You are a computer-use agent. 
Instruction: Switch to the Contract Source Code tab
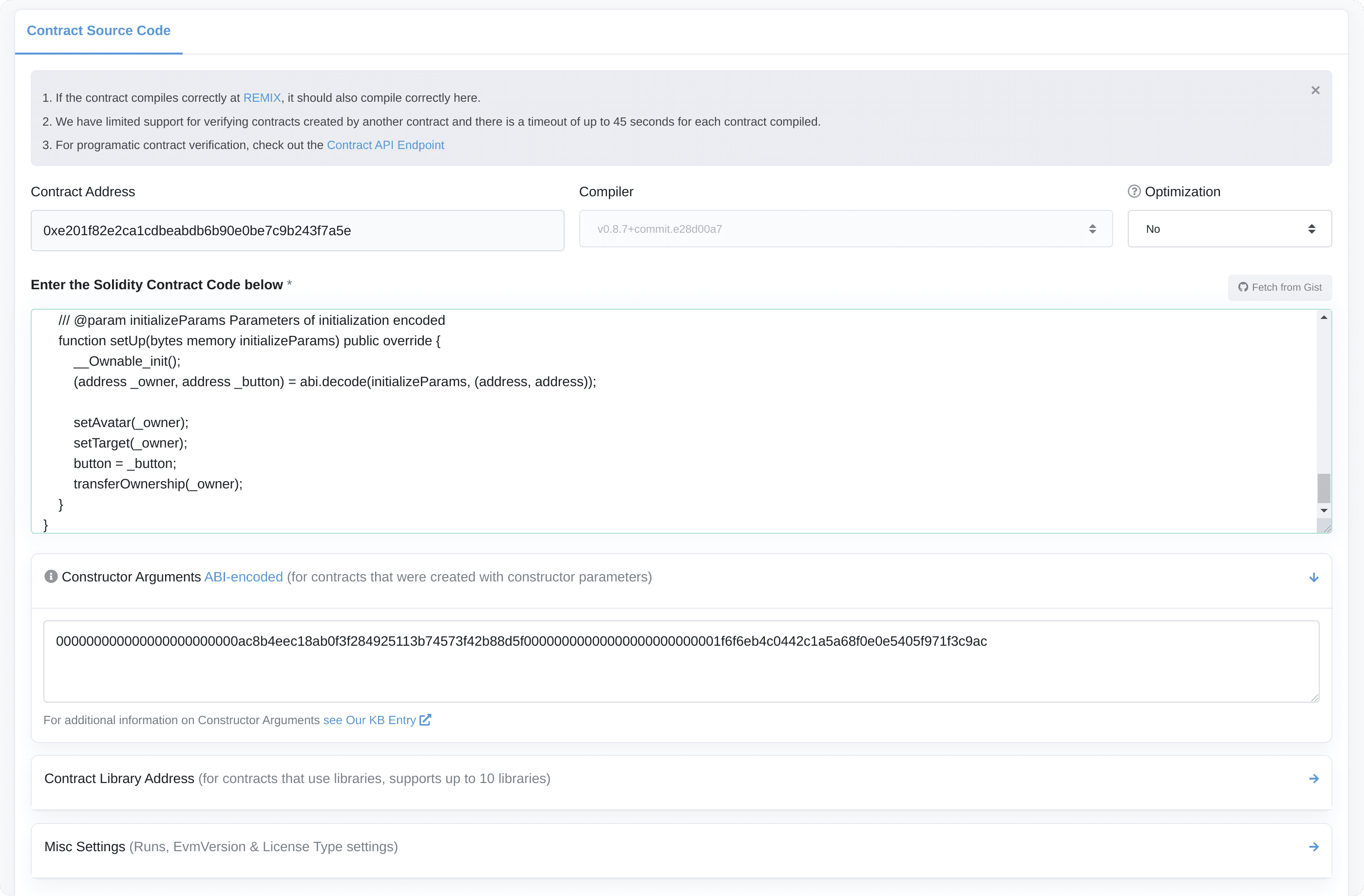(98, 30)
